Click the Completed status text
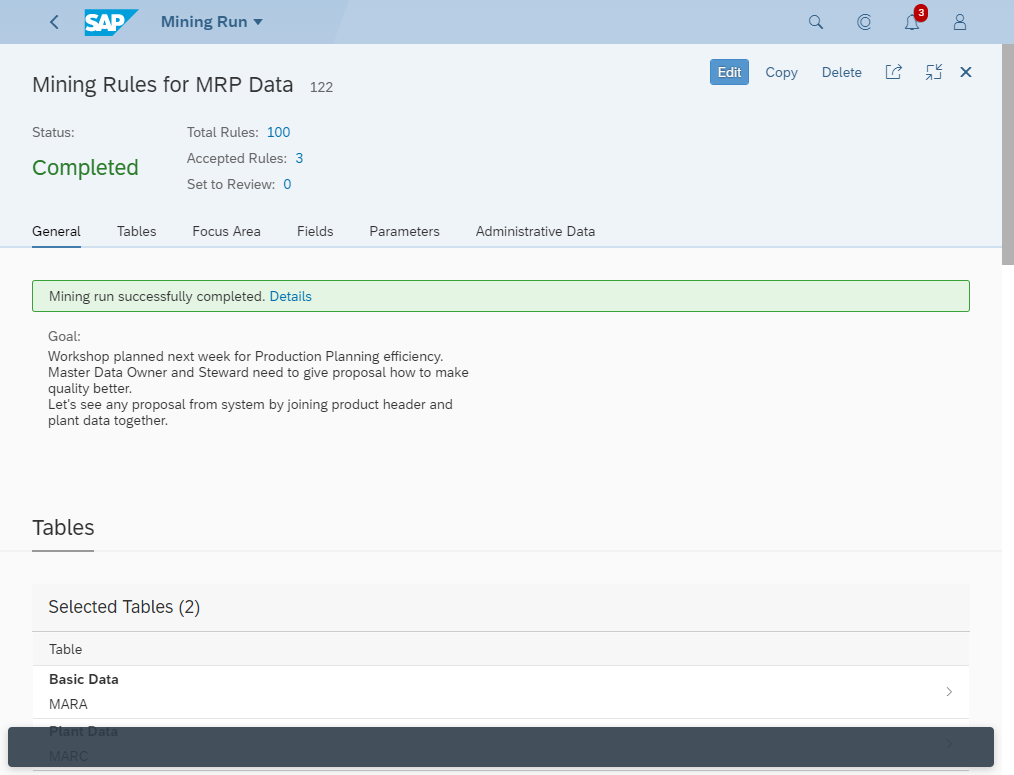The height and width of the screenshot is (775, 1014). [85, 168]
